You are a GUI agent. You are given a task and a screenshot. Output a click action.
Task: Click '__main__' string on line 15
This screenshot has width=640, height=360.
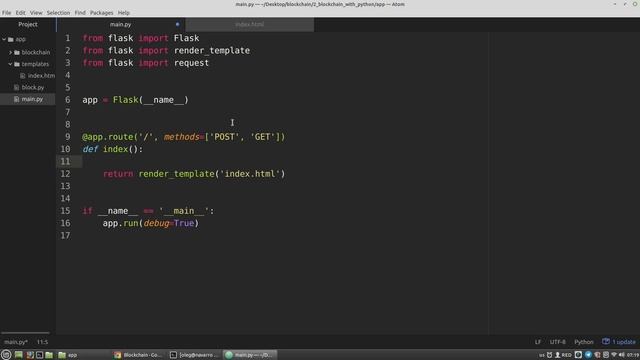184,211
